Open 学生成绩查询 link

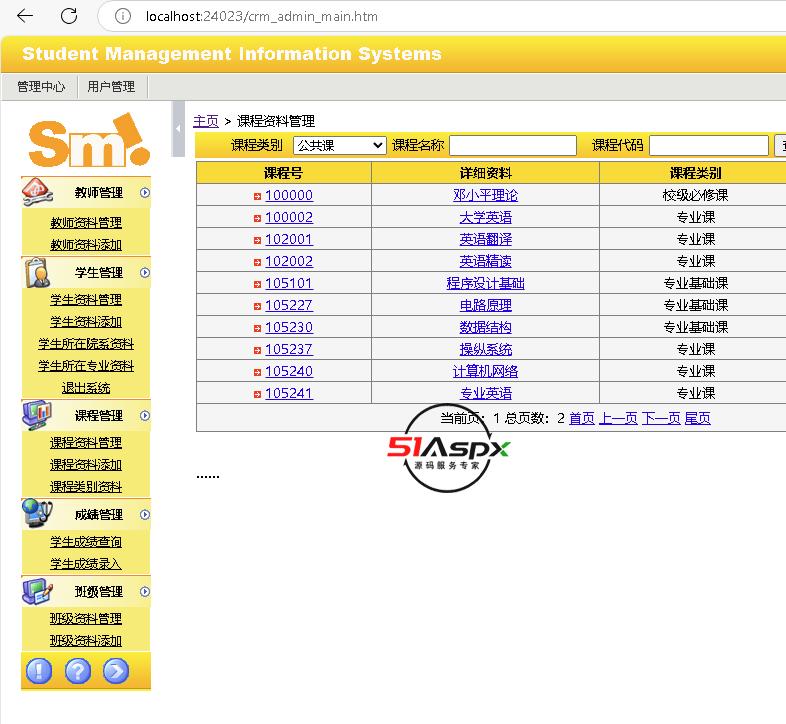pos(86,542)
